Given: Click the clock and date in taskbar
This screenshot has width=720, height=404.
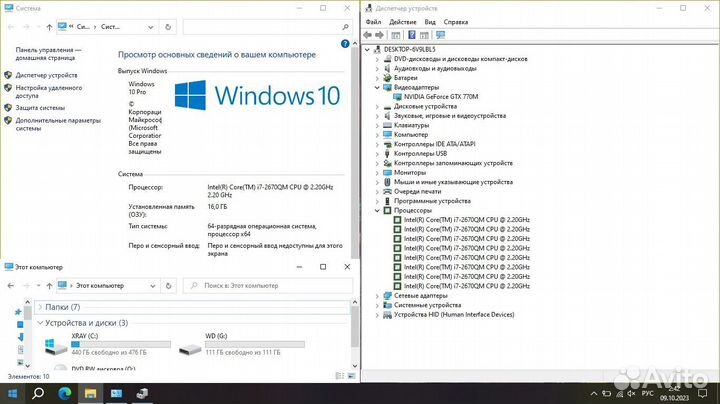Looking at the screenshot, I should (675, 393).
